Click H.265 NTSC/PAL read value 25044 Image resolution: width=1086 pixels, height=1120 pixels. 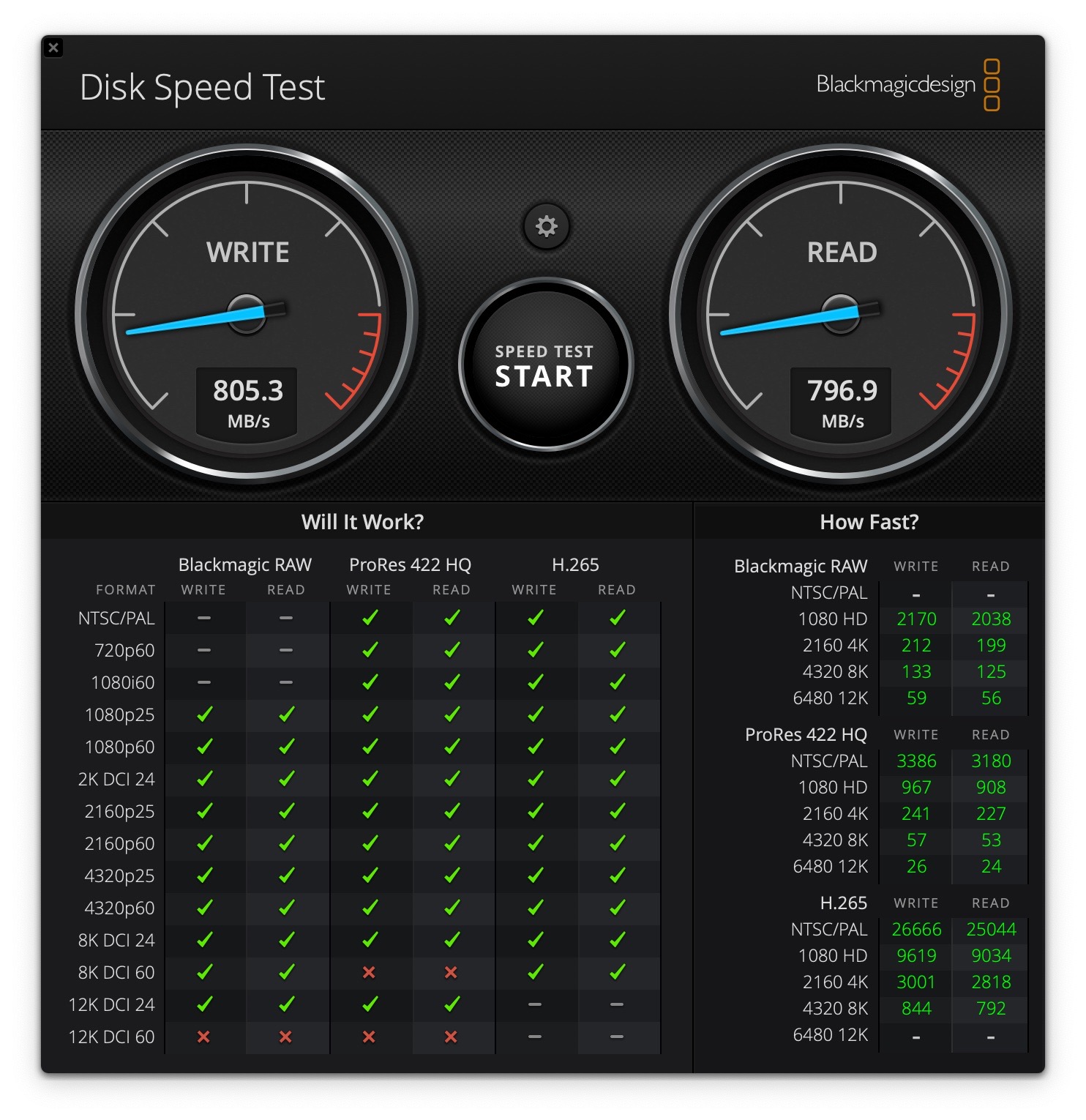(991, 930)
